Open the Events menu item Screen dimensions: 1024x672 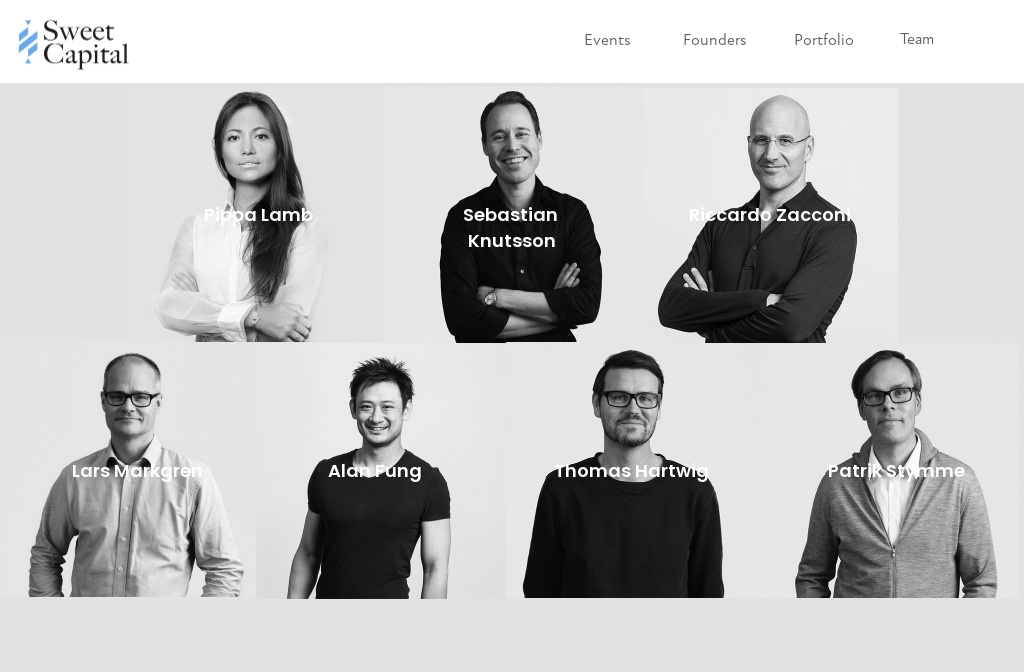click(x=607, y=40)
